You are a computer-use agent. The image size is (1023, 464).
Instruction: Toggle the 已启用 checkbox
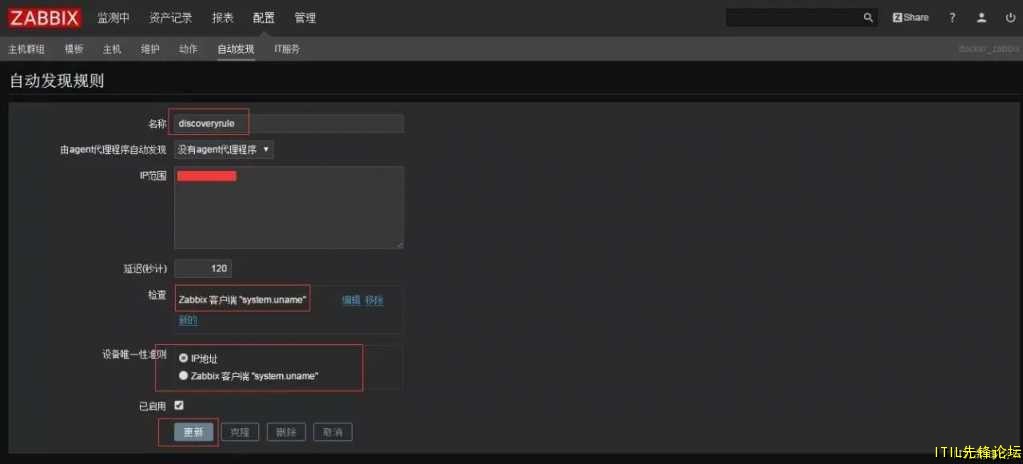179,405
